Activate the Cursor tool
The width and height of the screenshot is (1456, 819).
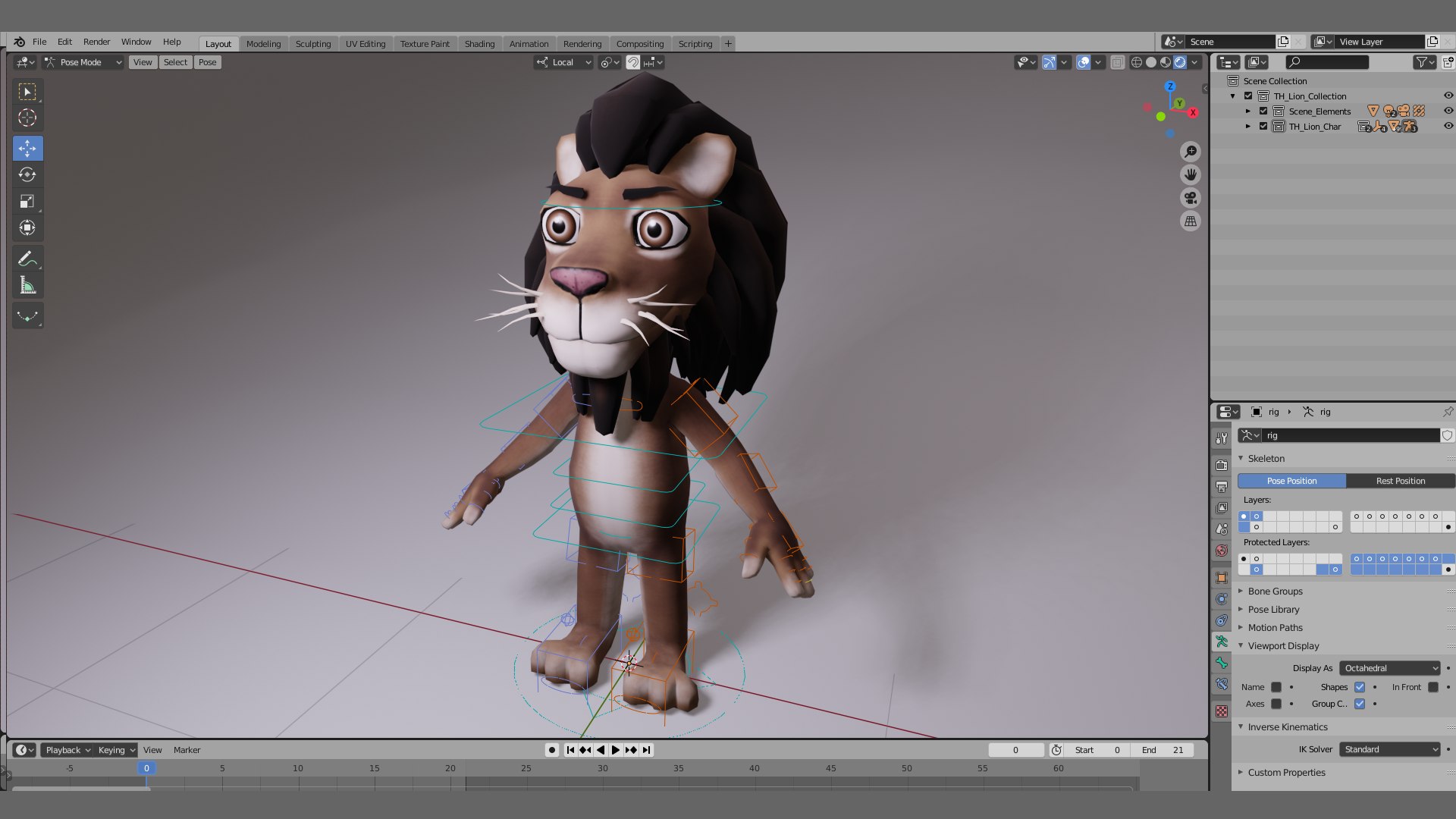pyautogui.click(x=27, y=118)
